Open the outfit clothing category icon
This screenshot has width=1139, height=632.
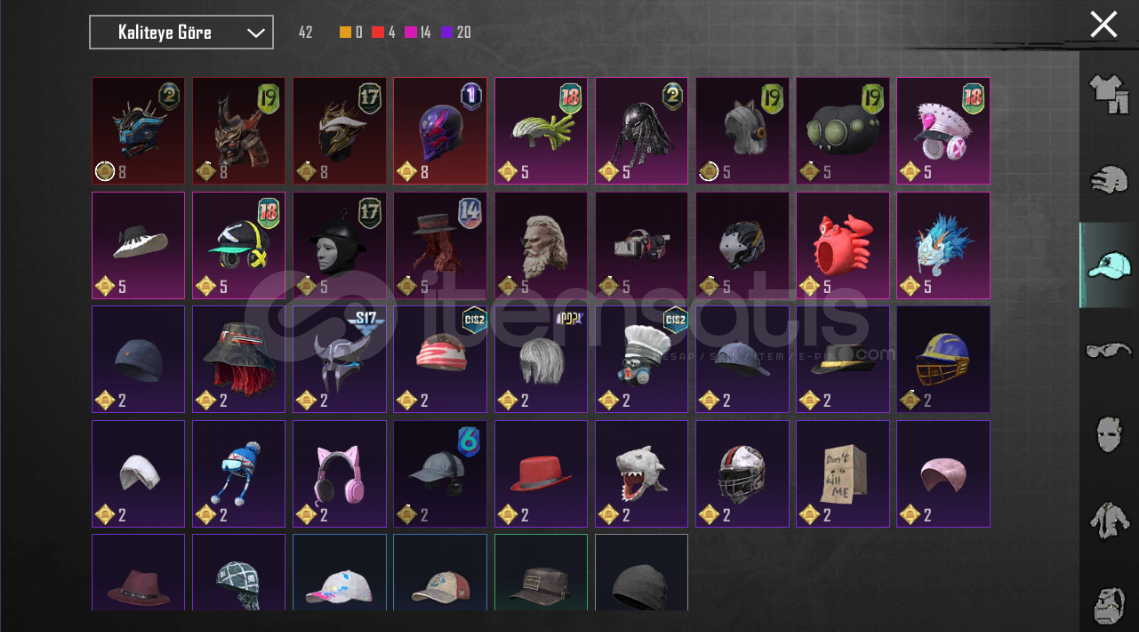1108,94
